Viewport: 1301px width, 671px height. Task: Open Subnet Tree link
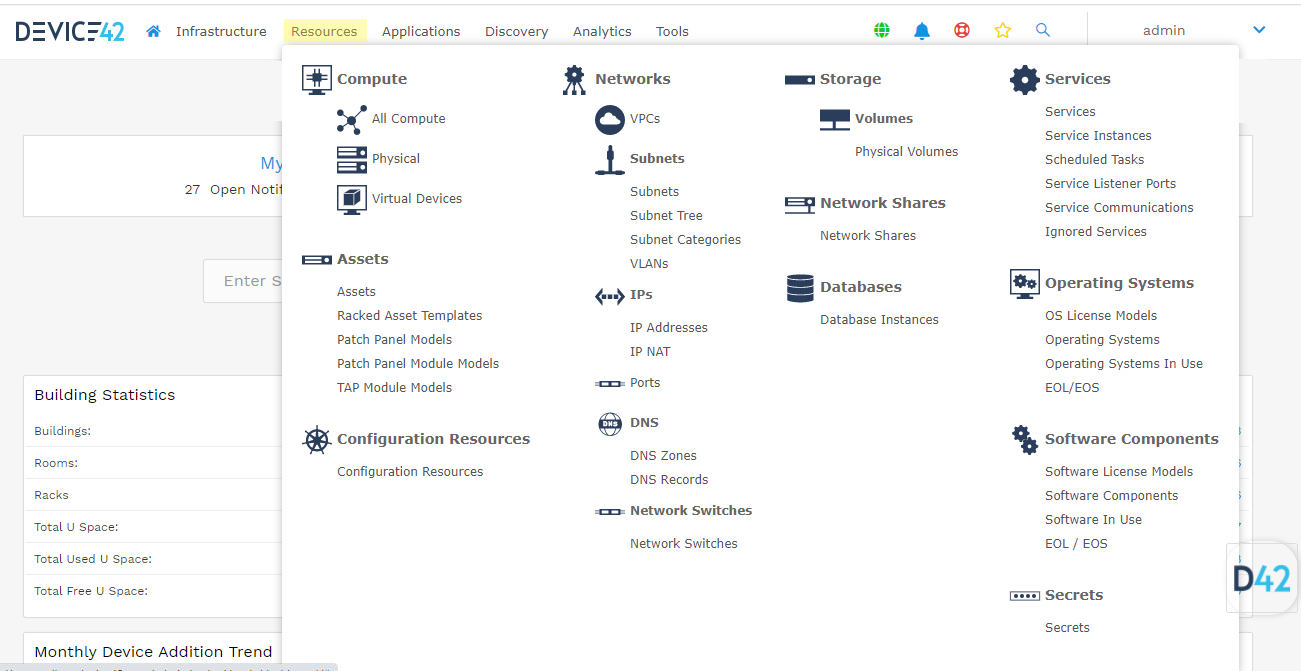click(x=666, y=216)
